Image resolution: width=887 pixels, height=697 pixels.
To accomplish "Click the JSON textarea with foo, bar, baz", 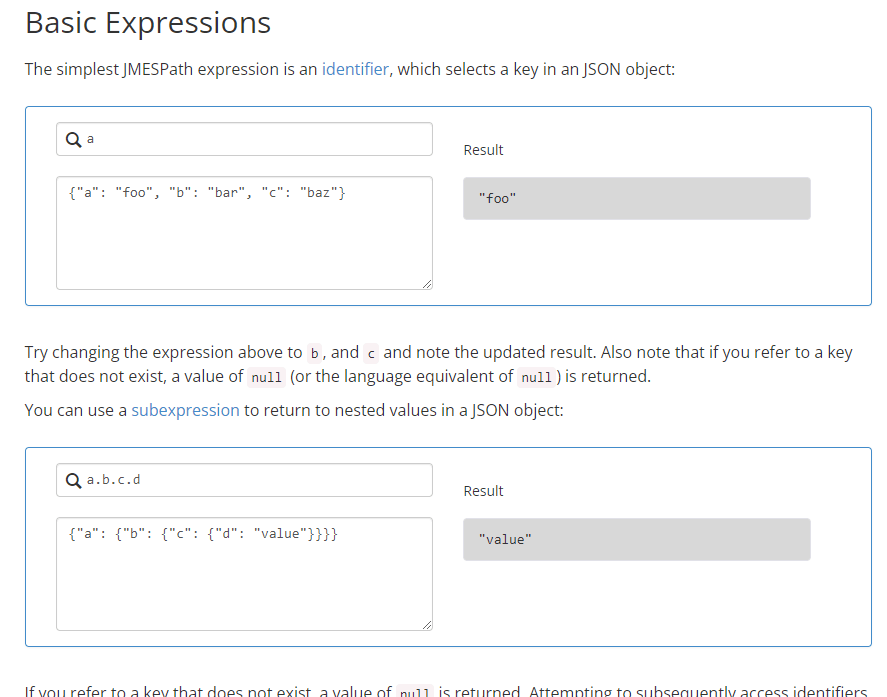I will (x=244, y=233).
